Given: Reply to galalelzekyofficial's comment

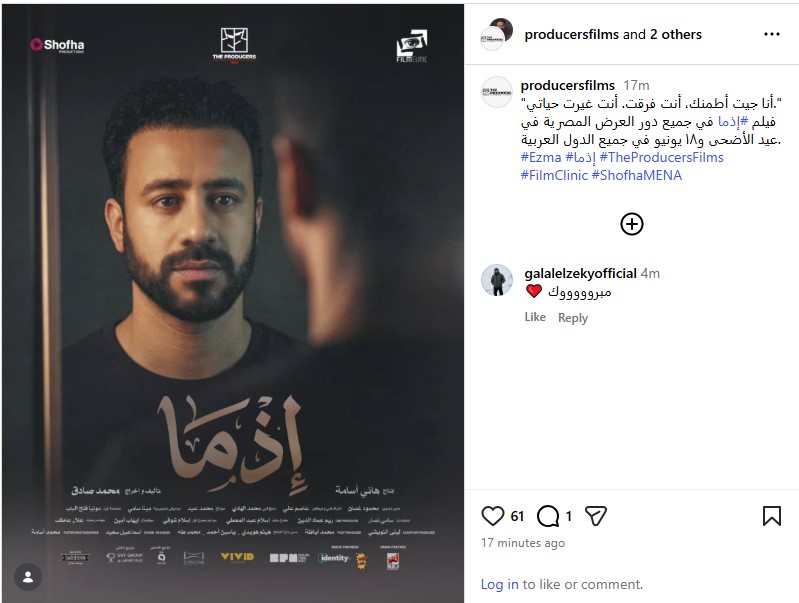Looking at the screenshot, I should tap(573, 318).
